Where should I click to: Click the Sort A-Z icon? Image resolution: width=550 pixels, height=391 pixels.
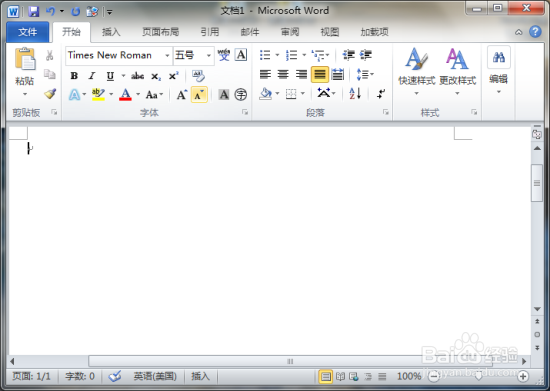(355, 94)
